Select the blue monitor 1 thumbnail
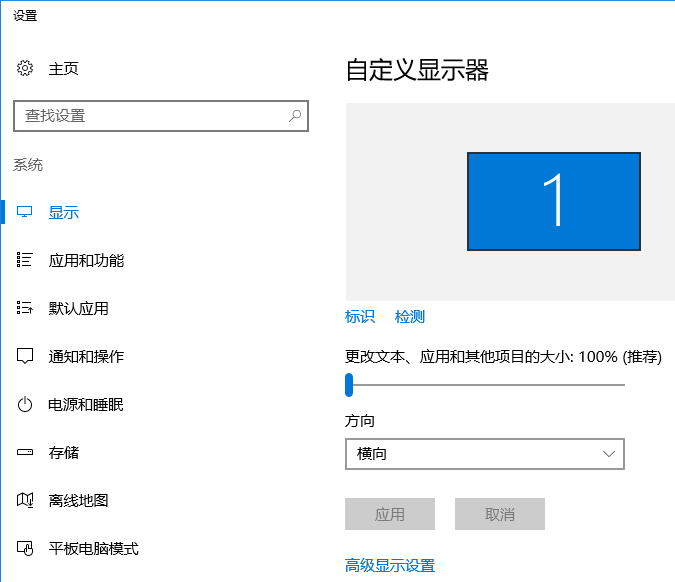This screenshot has height=582, width=675. click(x=554, y=201)
